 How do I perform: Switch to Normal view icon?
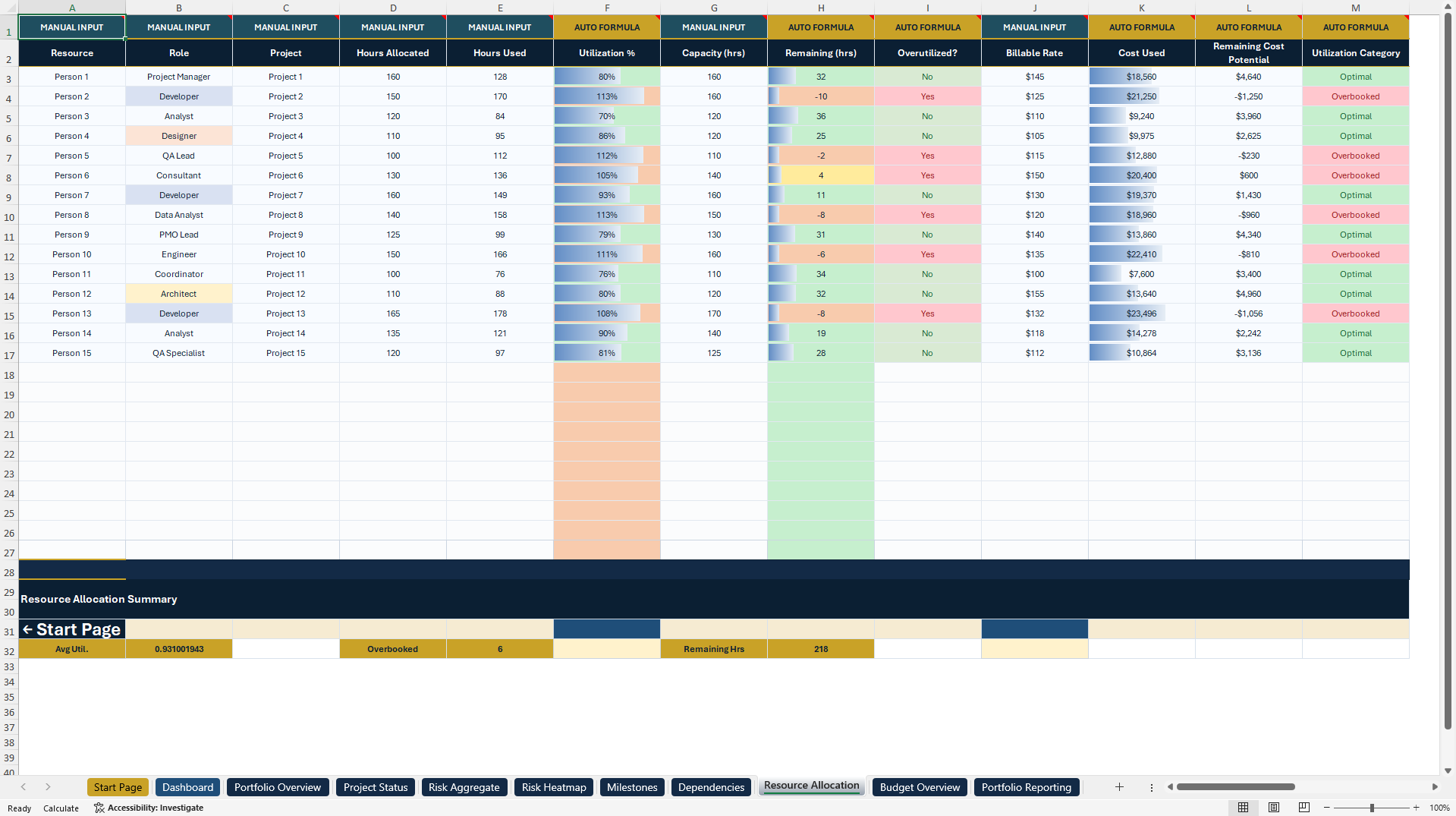pyautogui.click(x=1243, y=808)
